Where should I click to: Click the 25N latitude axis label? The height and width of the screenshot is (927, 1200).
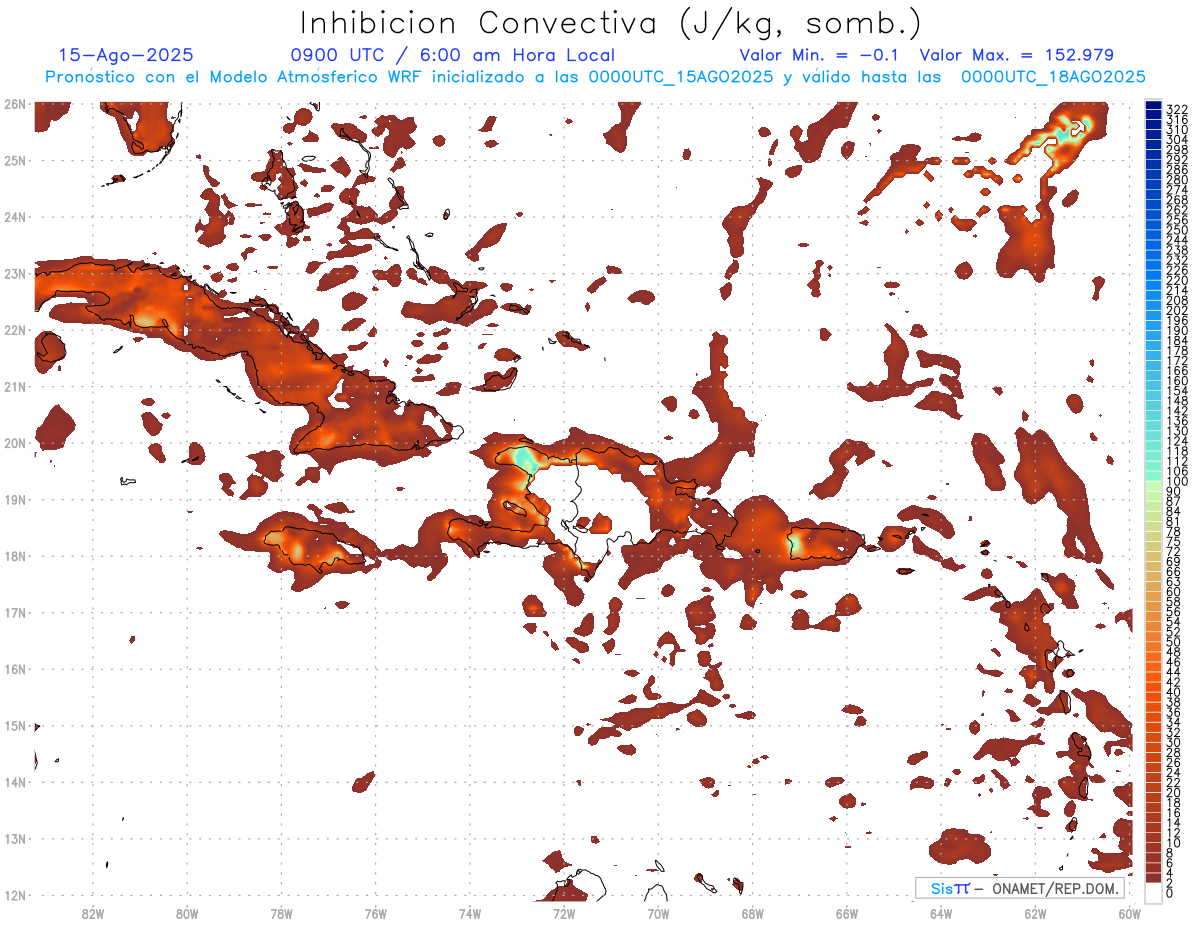click(x=14, y=160)
